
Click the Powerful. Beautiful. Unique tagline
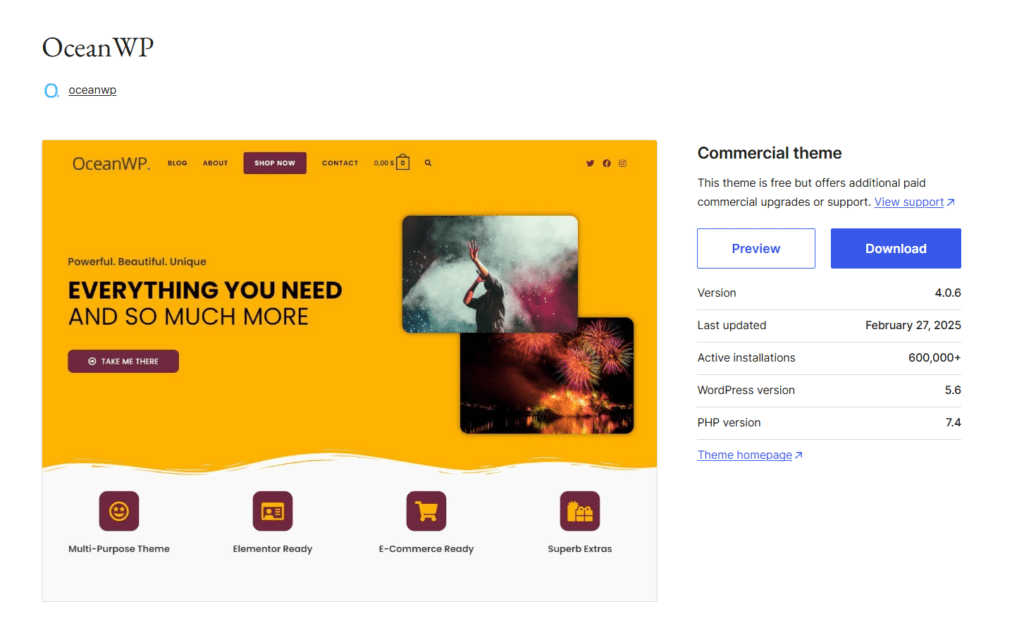tap(137, 262)
